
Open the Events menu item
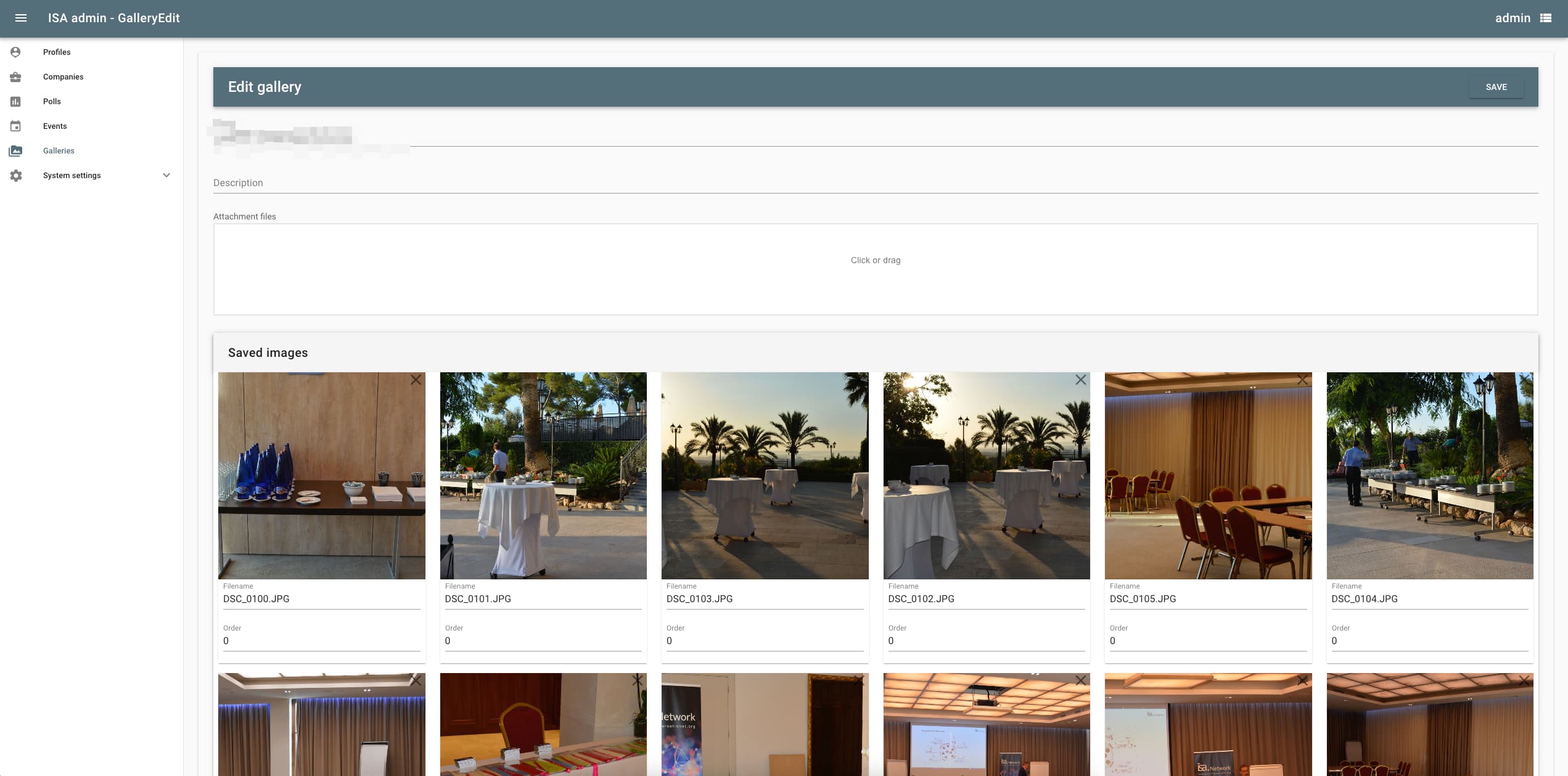click(x=55, y=126)
